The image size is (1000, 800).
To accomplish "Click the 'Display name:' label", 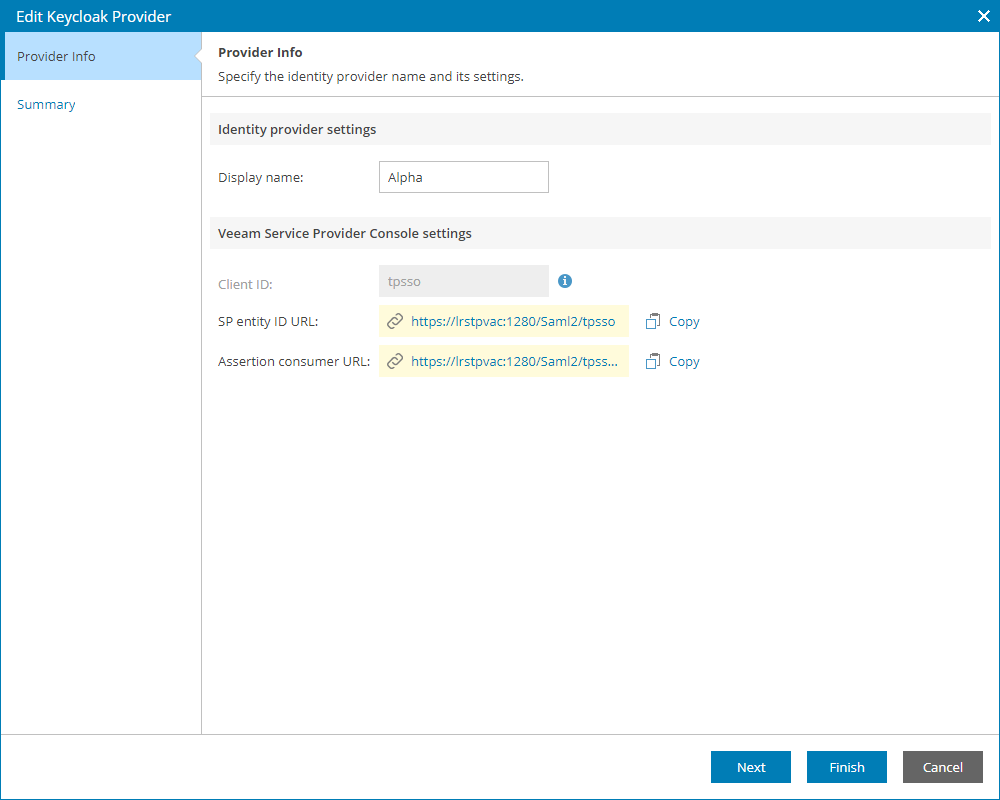I will click(260, 177).
